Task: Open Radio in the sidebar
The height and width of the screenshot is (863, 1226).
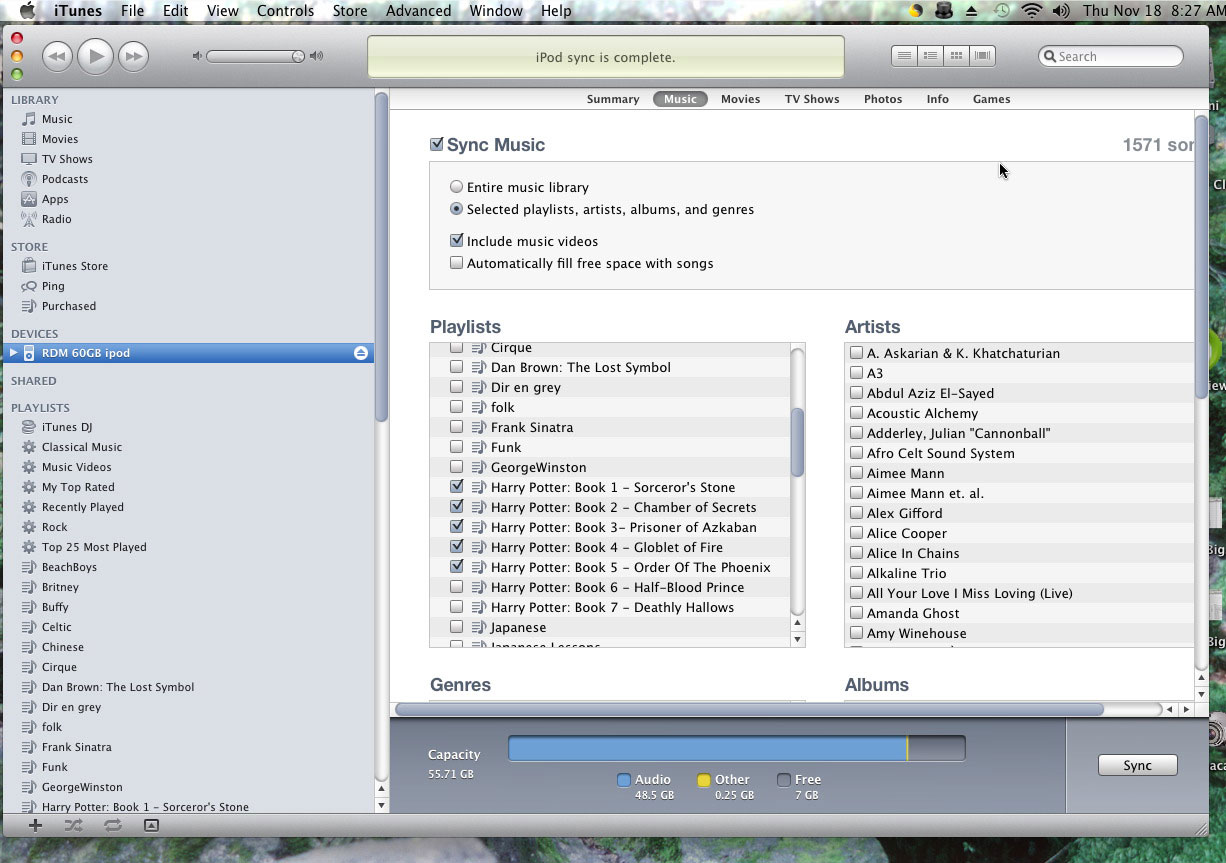Action: point(56,219)
